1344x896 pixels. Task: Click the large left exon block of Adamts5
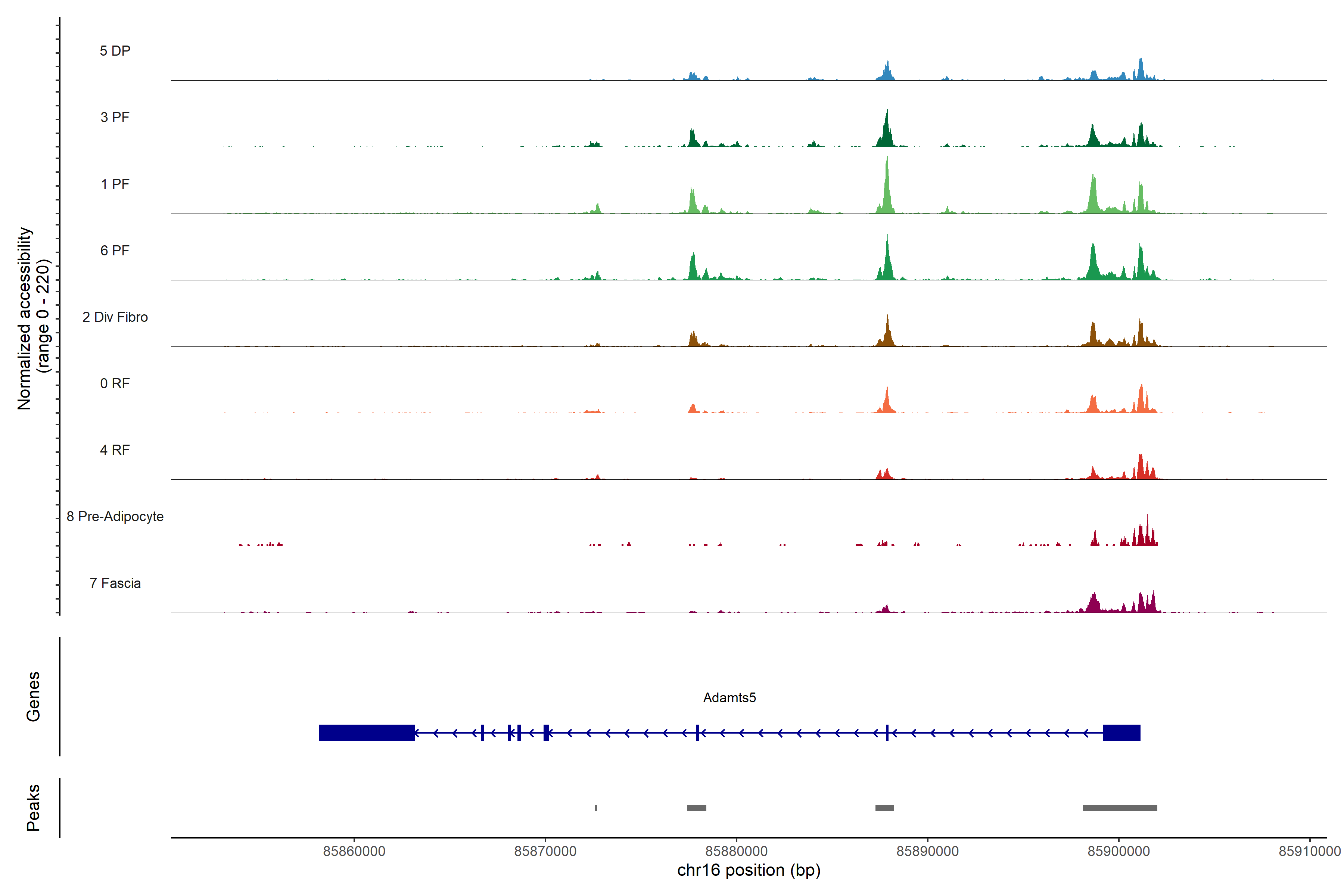pyautogui.click(x=366, y=732)
